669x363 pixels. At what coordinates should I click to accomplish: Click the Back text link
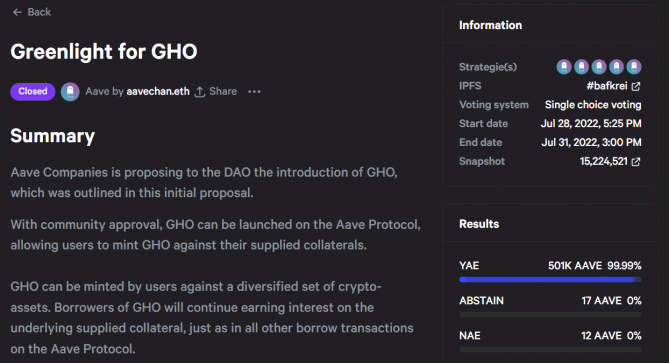tap(39, 12)
